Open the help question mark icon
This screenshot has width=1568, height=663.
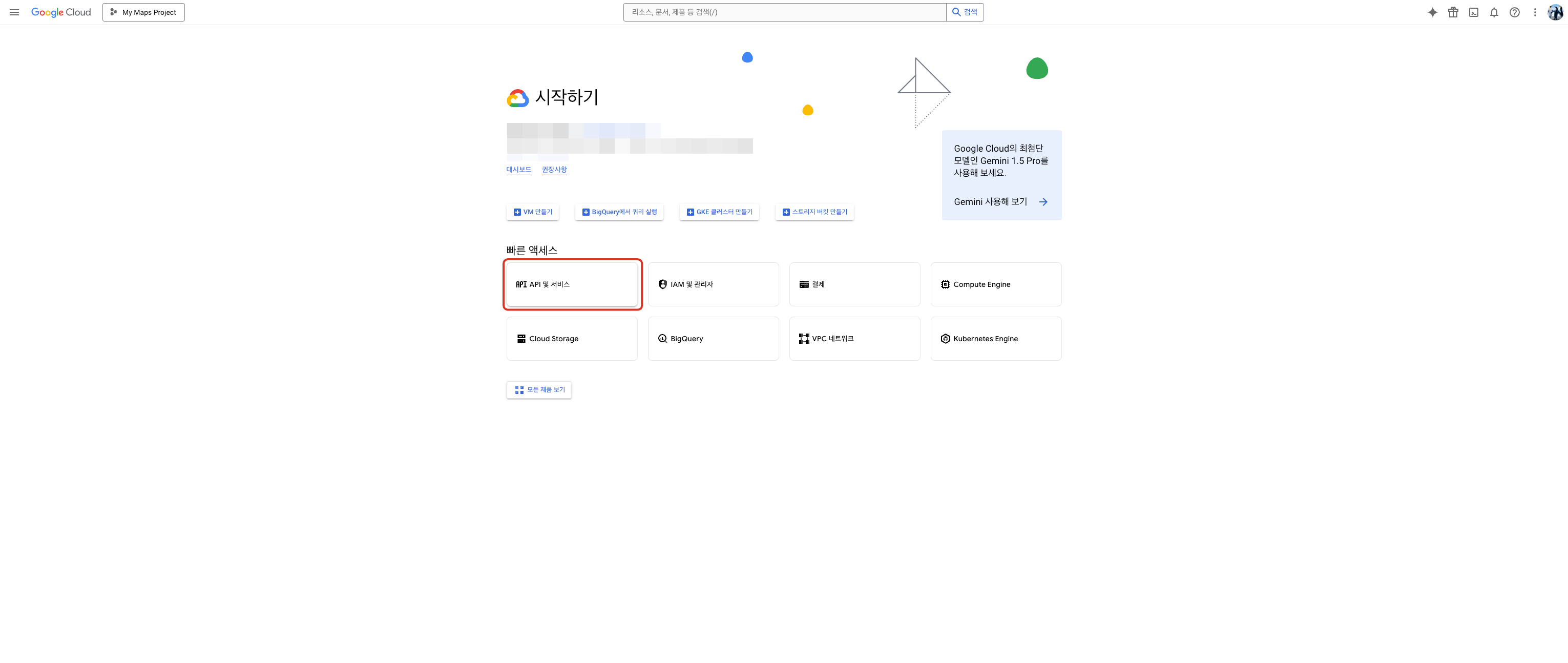pos(1514,12)
